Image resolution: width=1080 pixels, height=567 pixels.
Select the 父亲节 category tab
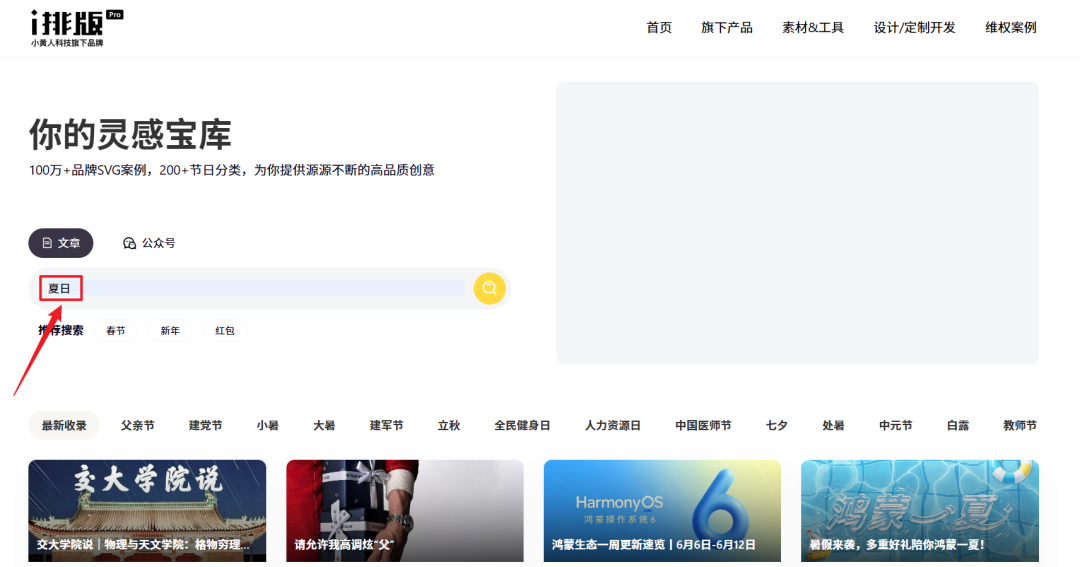[138, 426]
